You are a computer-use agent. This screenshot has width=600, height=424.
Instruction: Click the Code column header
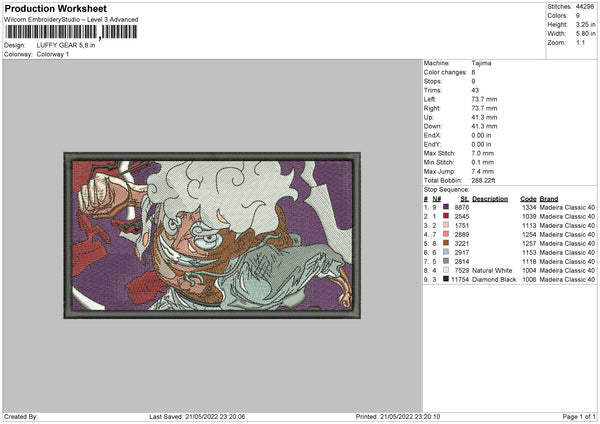point(528,199)
